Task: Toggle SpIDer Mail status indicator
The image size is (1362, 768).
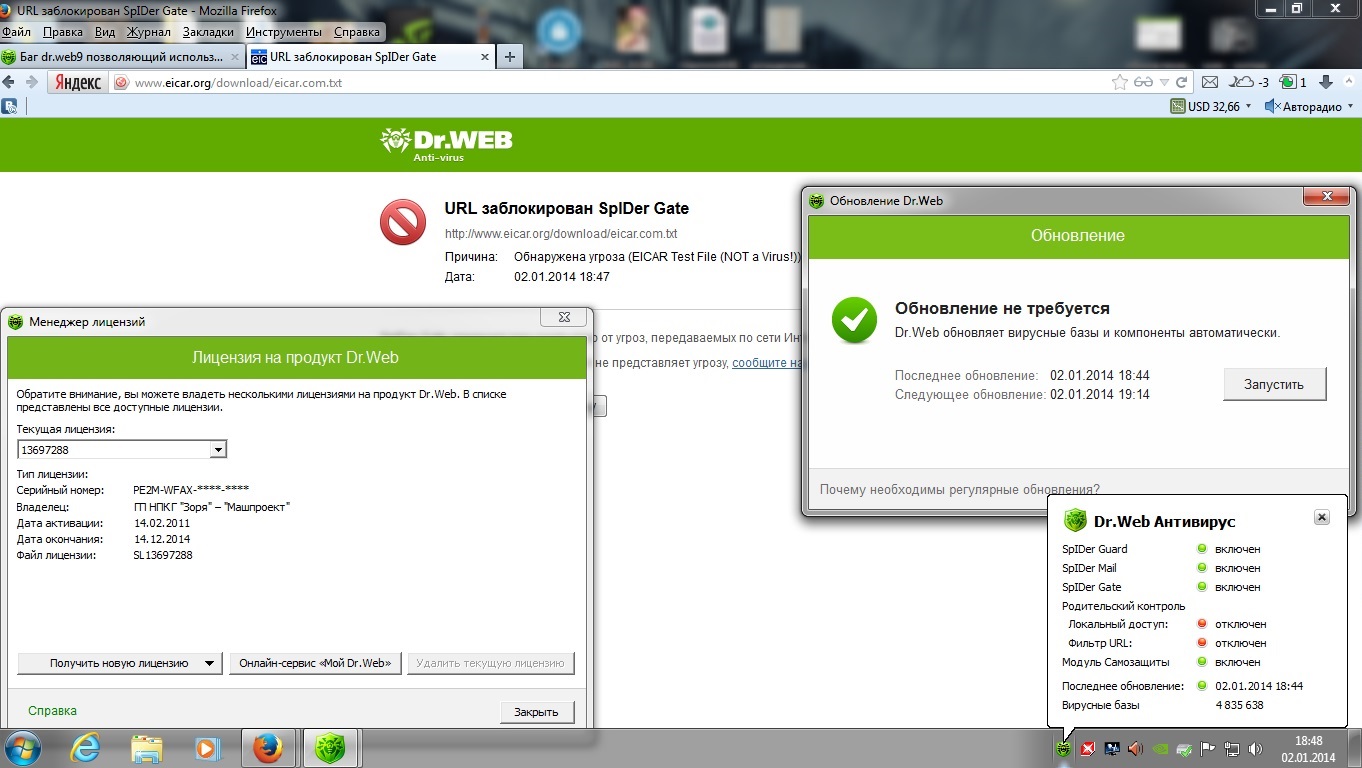Action: click(x=1202, y=568)
